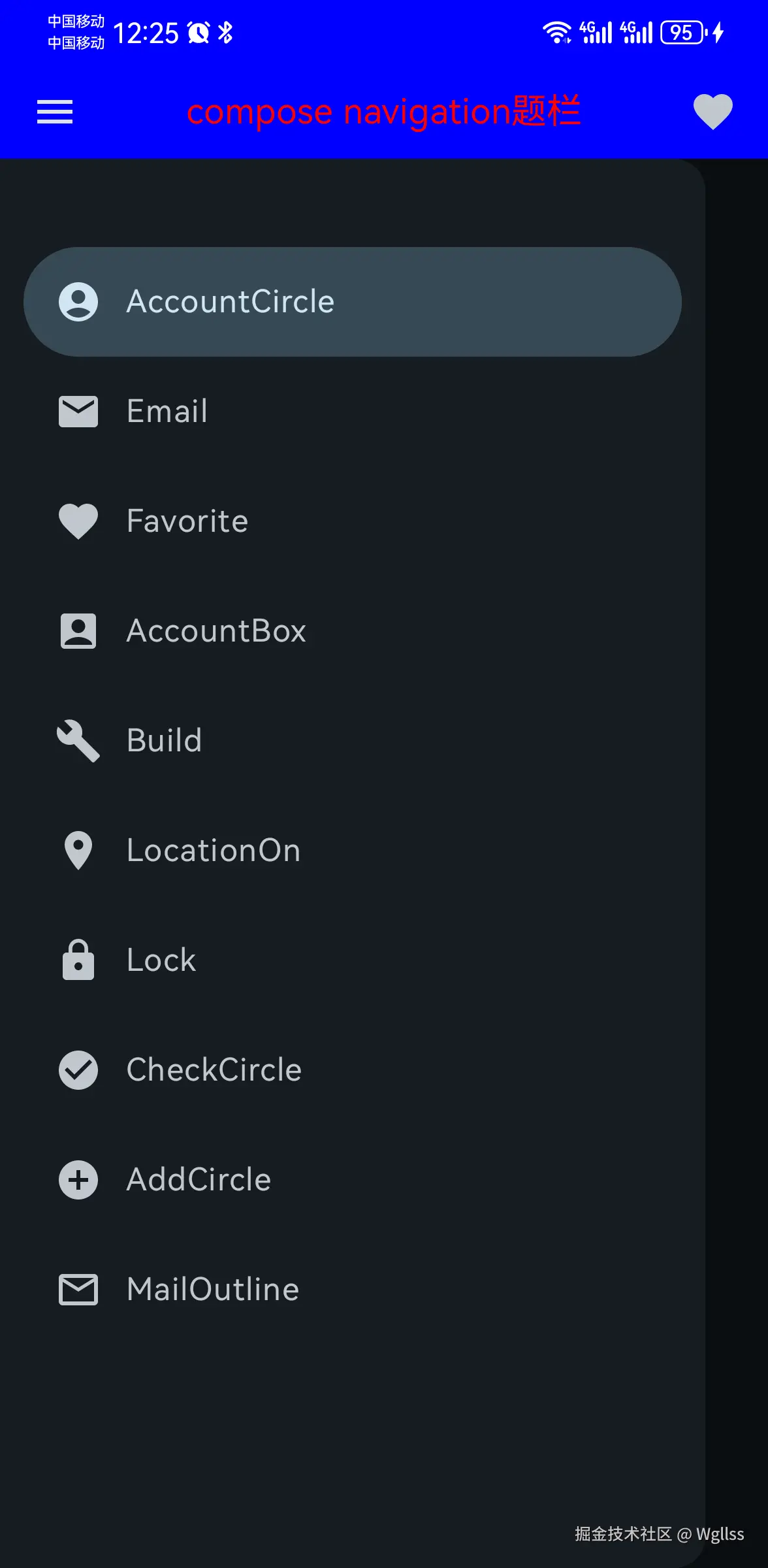Click the AddCircle plus icon

click(78, 1180)
